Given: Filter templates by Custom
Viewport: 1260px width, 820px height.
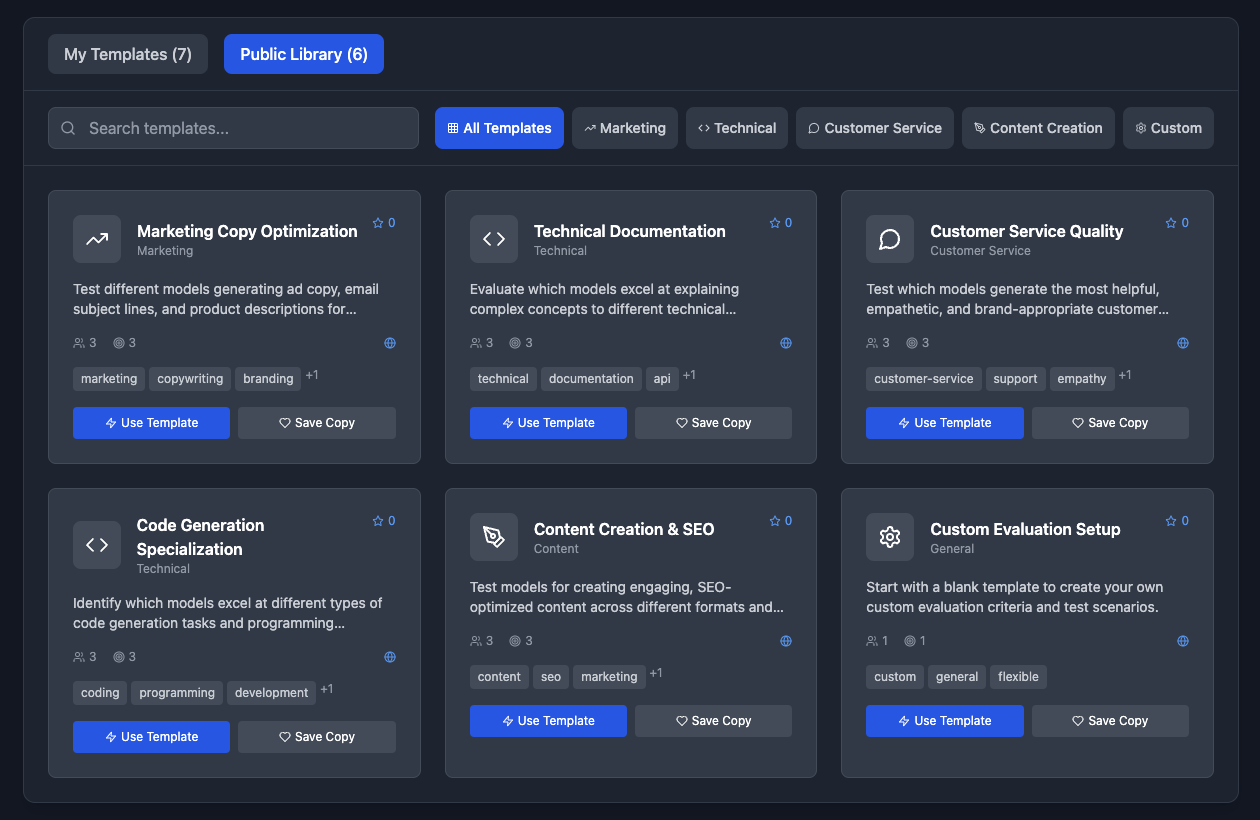Looking at the screenshot, I should tap(1168, 128).
